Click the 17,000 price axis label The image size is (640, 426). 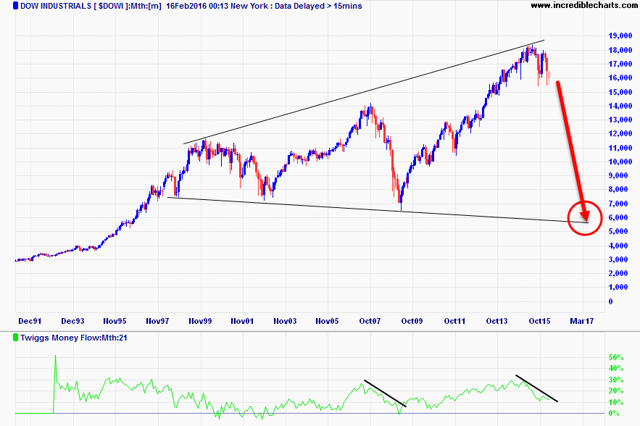point(620,64)
